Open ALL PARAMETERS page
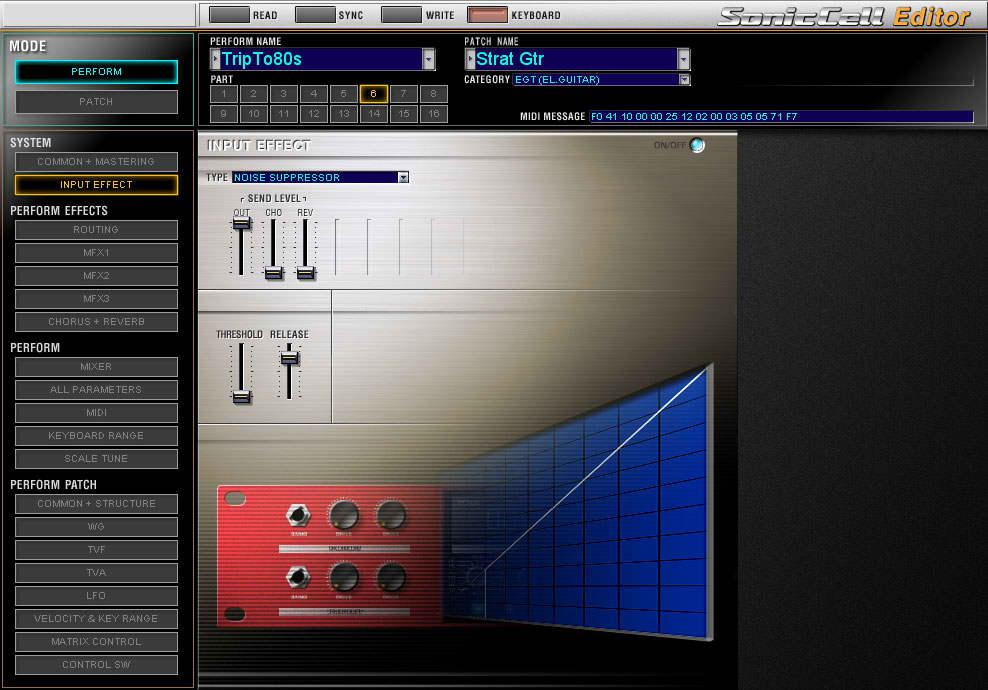Screen dimensions: 988x690 96,390
